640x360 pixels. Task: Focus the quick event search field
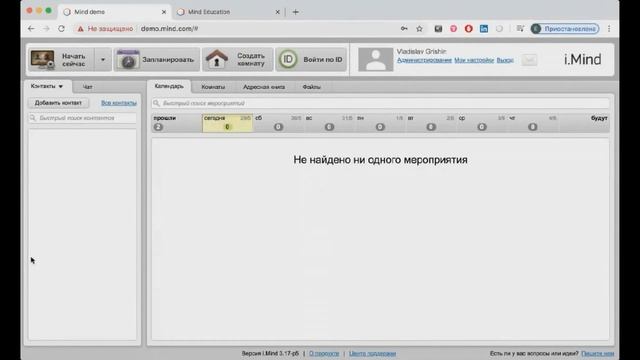380,103
